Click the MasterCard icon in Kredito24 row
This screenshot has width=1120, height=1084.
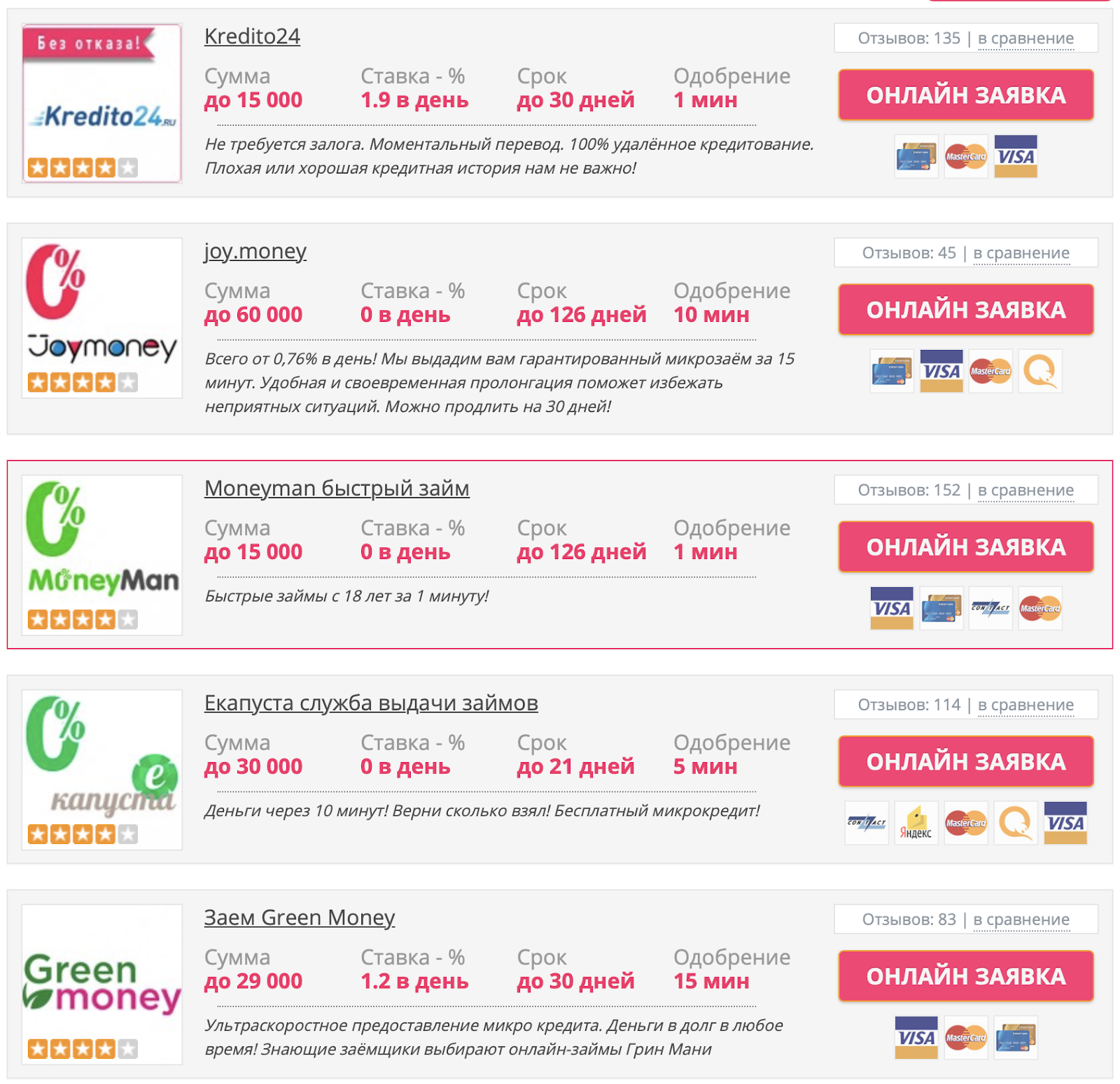coord(965,156)
